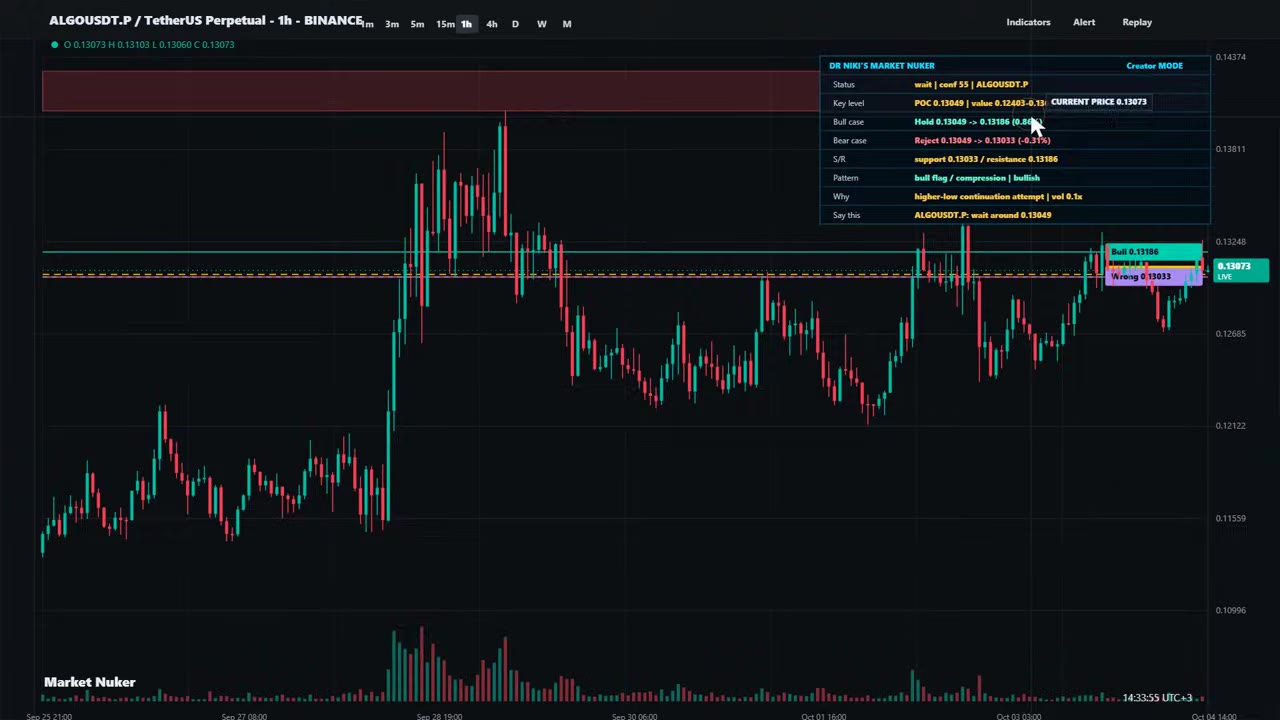Select the weekly W timeframe
1280x720 pixels.
(541, 24)
